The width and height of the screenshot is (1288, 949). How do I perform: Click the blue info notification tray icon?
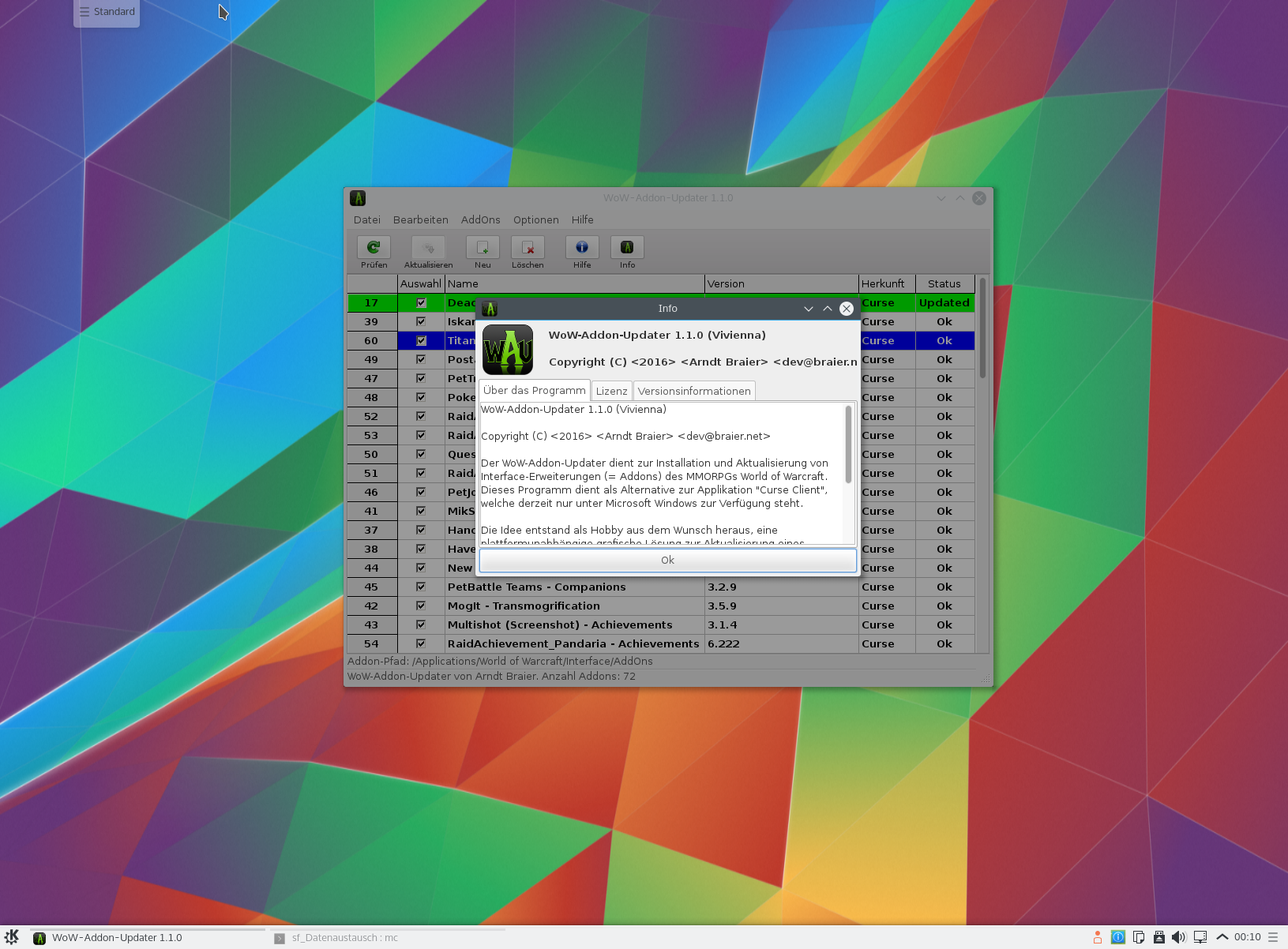[x=1118, y=937]
